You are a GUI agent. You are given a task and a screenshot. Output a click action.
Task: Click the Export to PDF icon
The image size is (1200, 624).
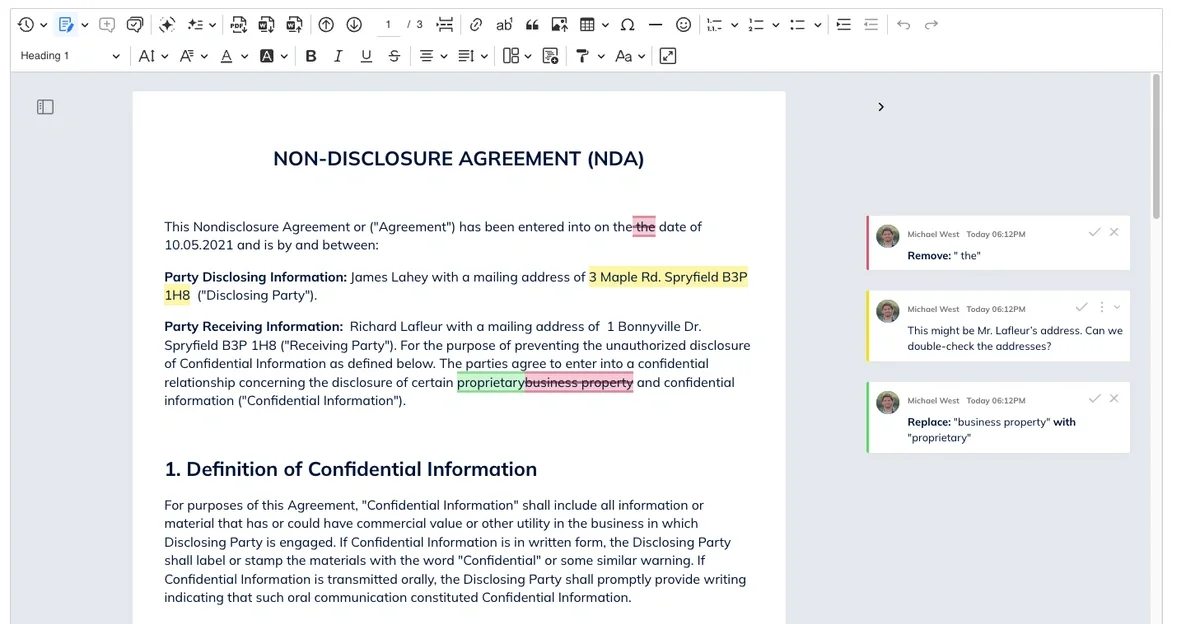coord(238,25)
